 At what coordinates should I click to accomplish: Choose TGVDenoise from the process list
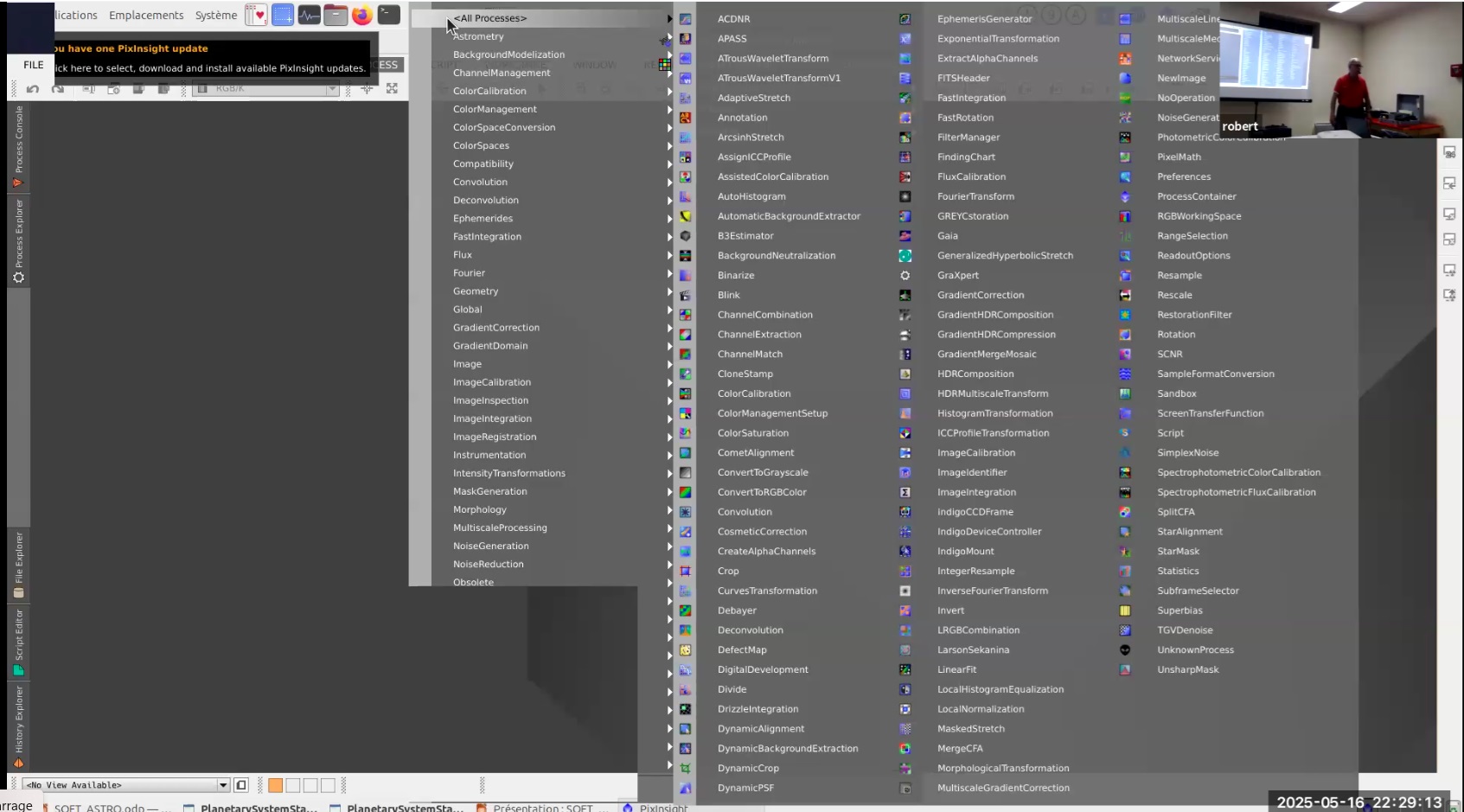1185,630
